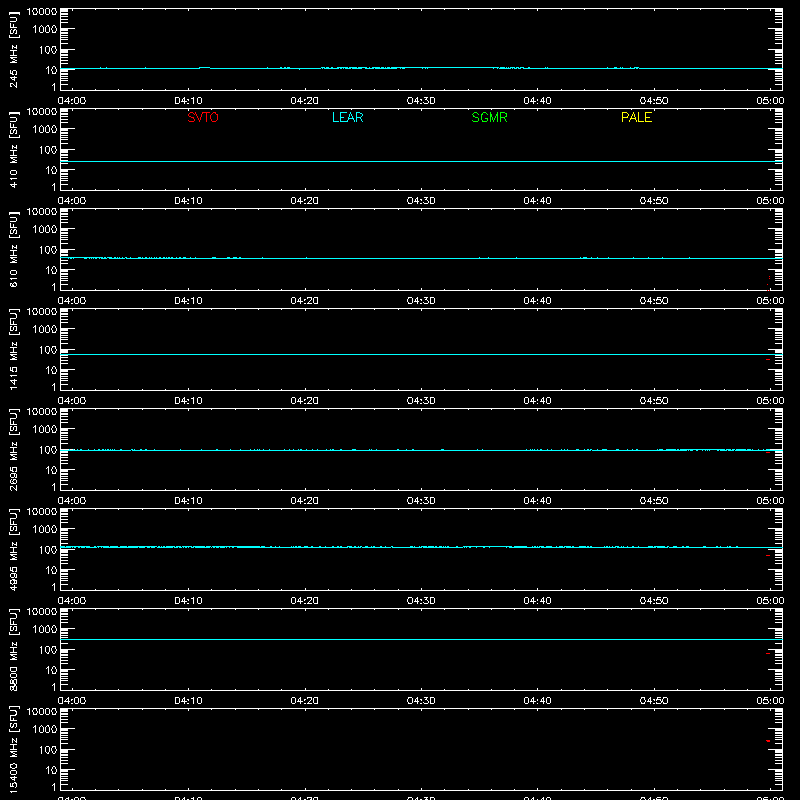The width and height of the screenshot is (800, 800).
Task: Click the green SGMR station label
Action: [489, 117]
